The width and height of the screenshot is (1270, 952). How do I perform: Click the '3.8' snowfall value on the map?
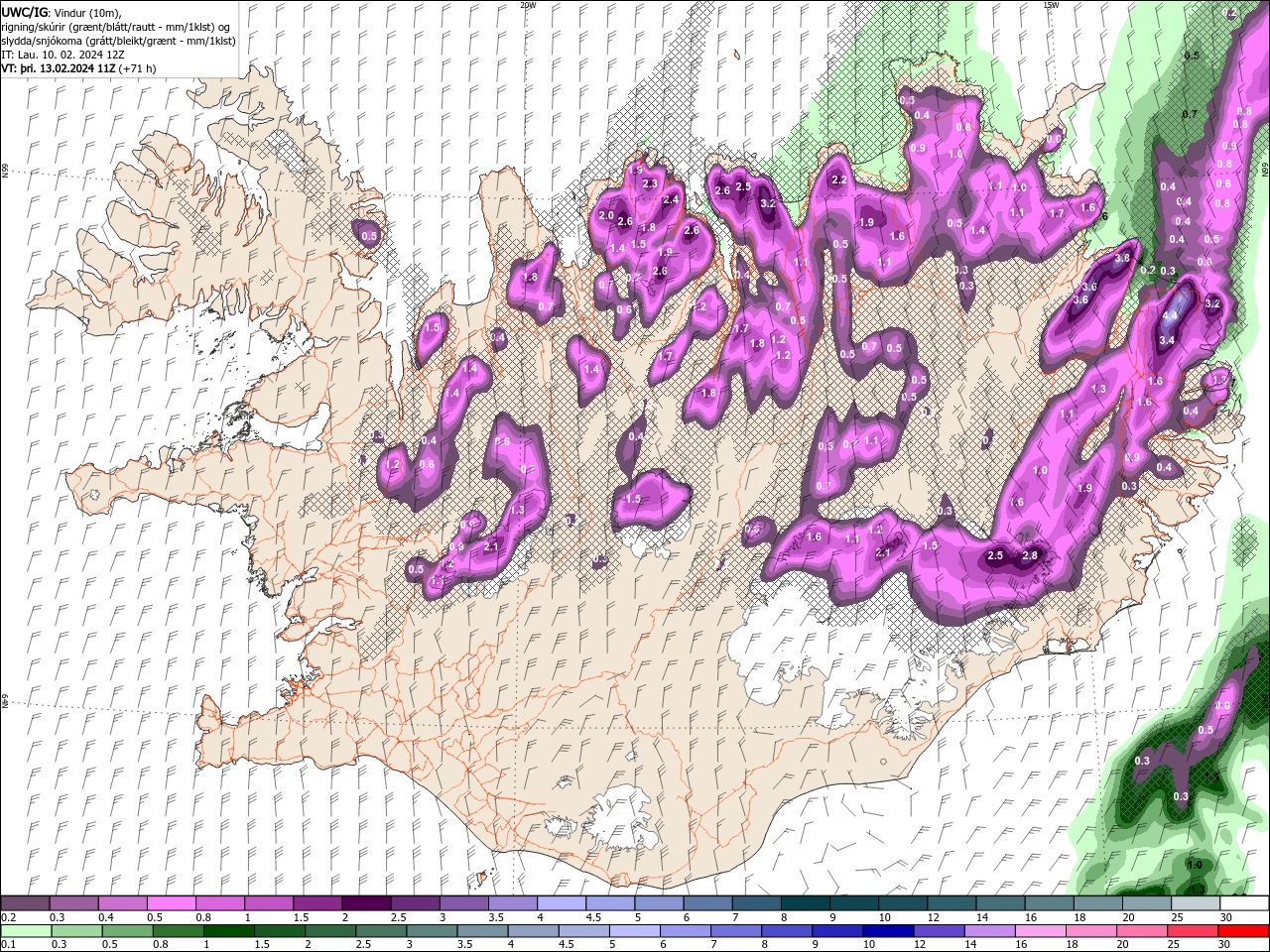click(x=1122, y=258)
